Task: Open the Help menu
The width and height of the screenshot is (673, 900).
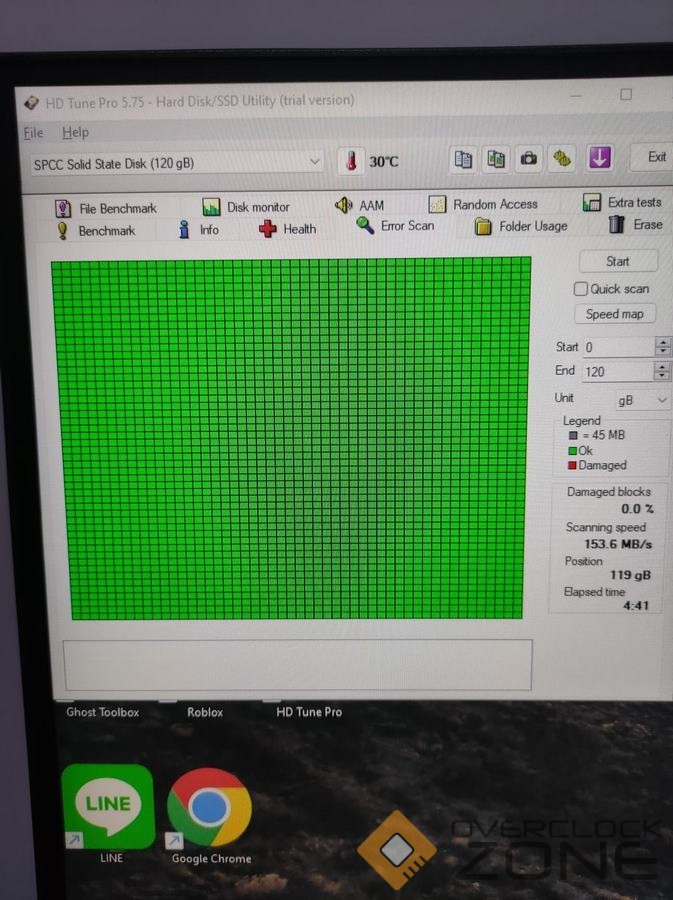Action: coord(75,133)
